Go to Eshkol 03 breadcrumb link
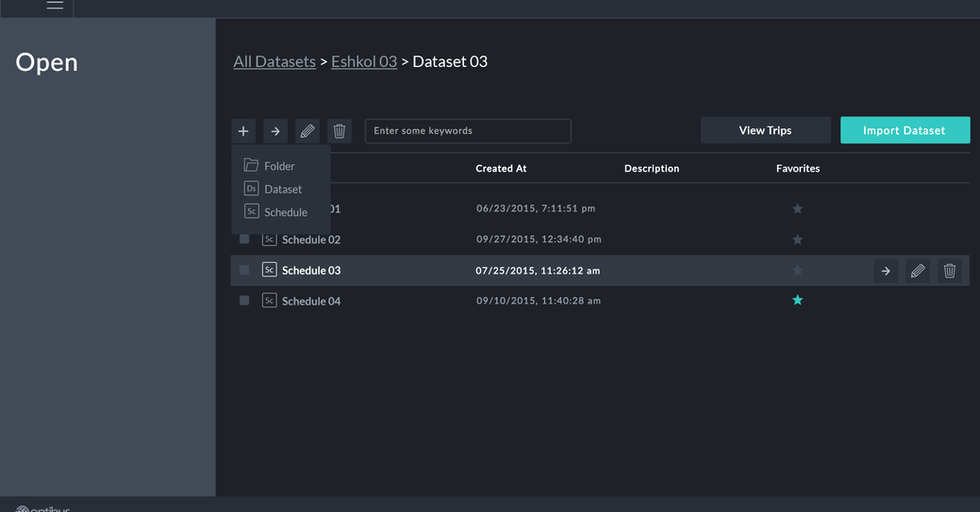Viewport: 980px width, 512px height. [x=364, y=61]
